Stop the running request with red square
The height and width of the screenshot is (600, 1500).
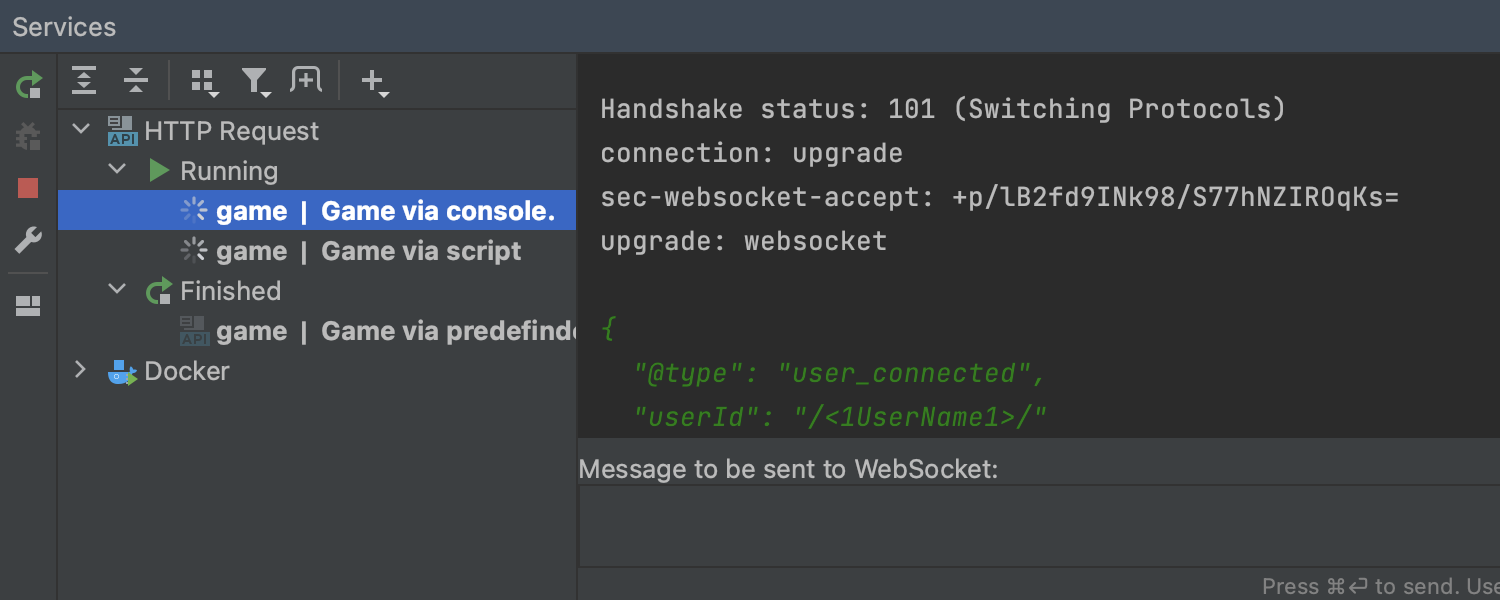(x=28, y=188)
